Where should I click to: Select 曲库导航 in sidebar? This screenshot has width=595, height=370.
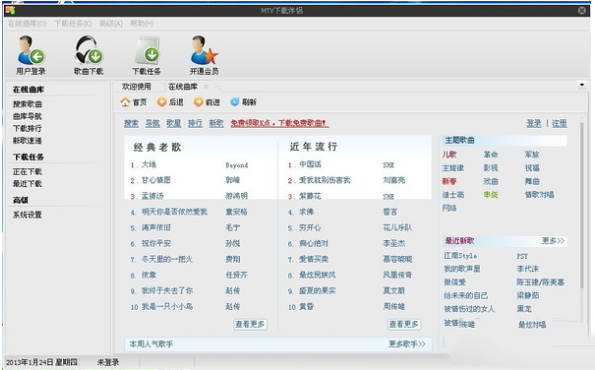click(27, 116)
